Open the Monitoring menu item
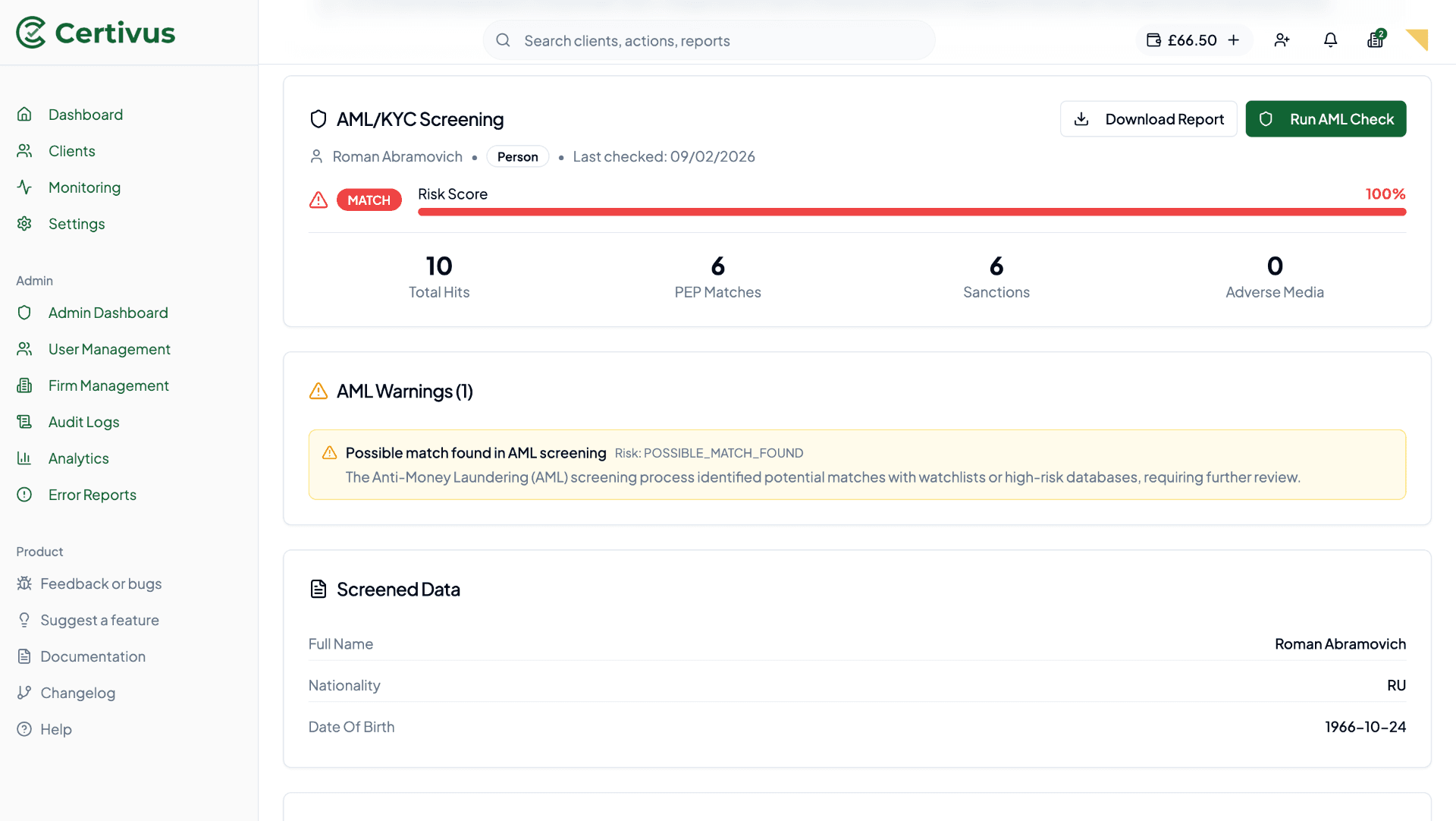This screenshot has width=1456, height=821. pos(84,187)
